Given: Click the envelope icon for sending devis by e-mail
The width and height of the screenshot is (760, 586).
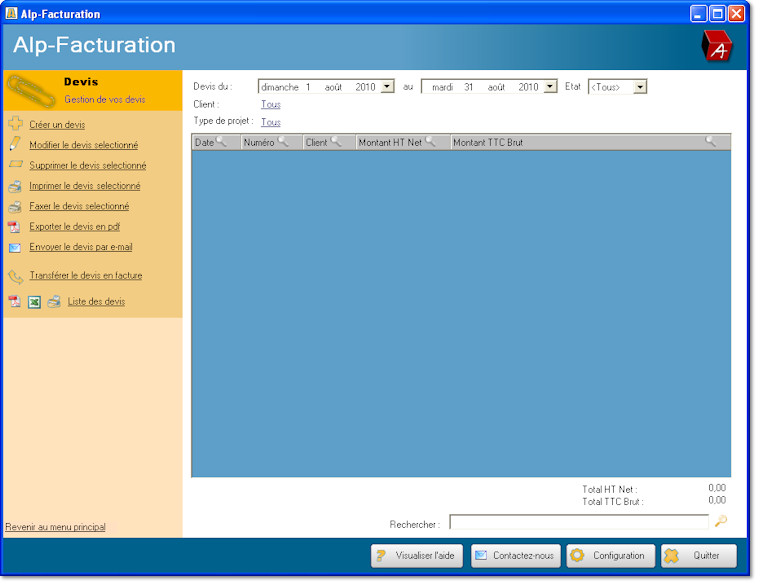Looking at the screenshot, I should tap(15, 247).
